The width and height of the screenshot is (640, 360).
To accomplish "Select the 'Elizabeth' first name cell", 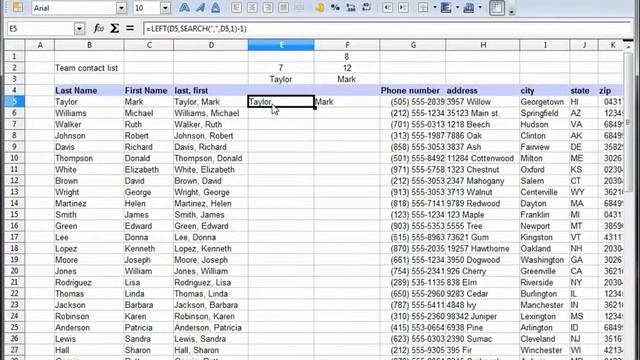I will 149,169.
